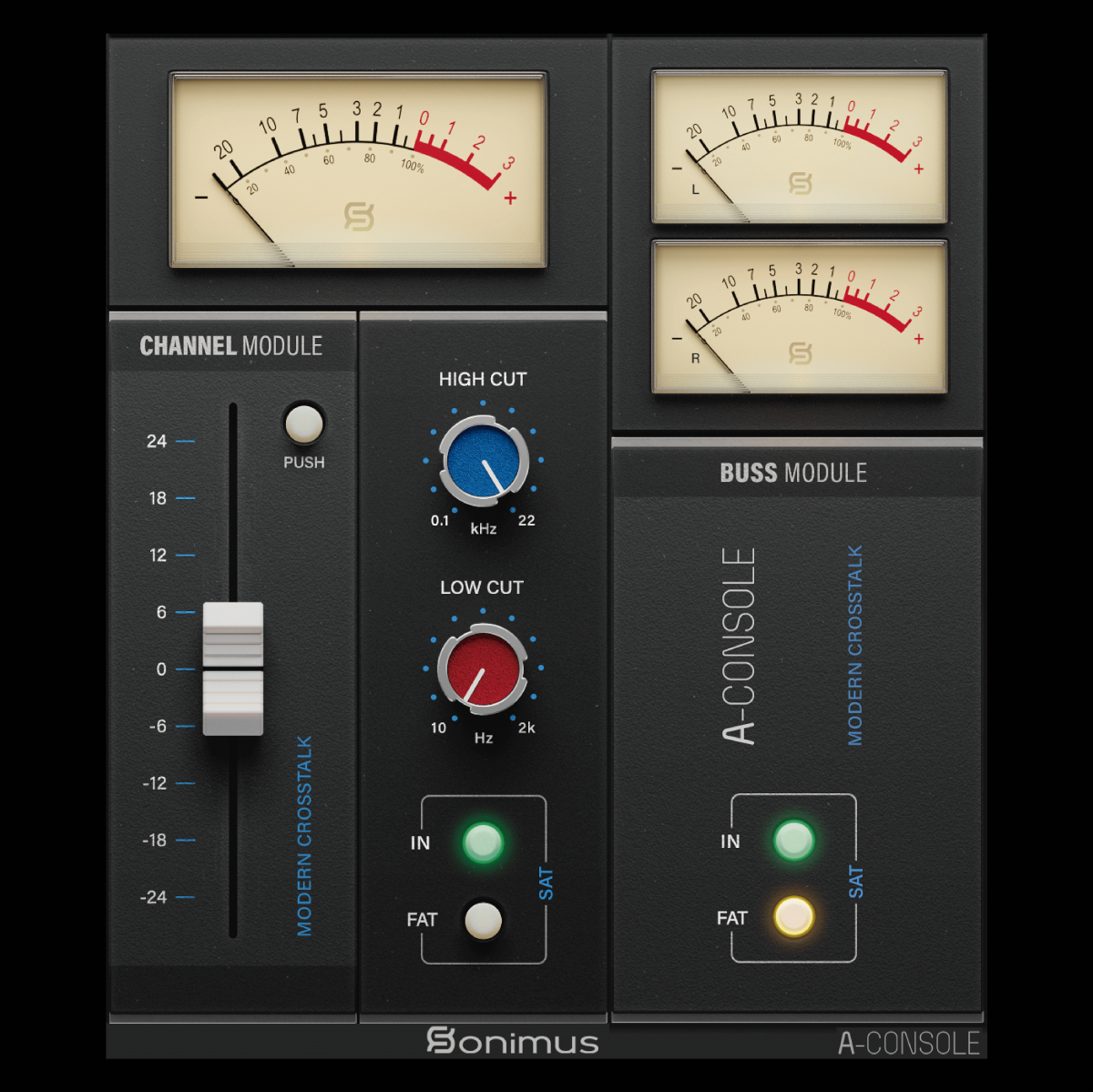Click the Channel Module VU meter
This screenshot has height=1092, width=1093.
tap(358, 170)
